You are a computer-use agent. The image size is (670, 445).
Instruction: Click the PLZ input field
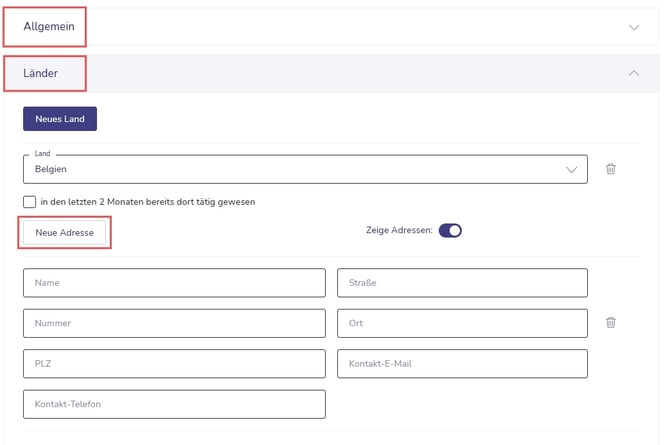point(174,363)
